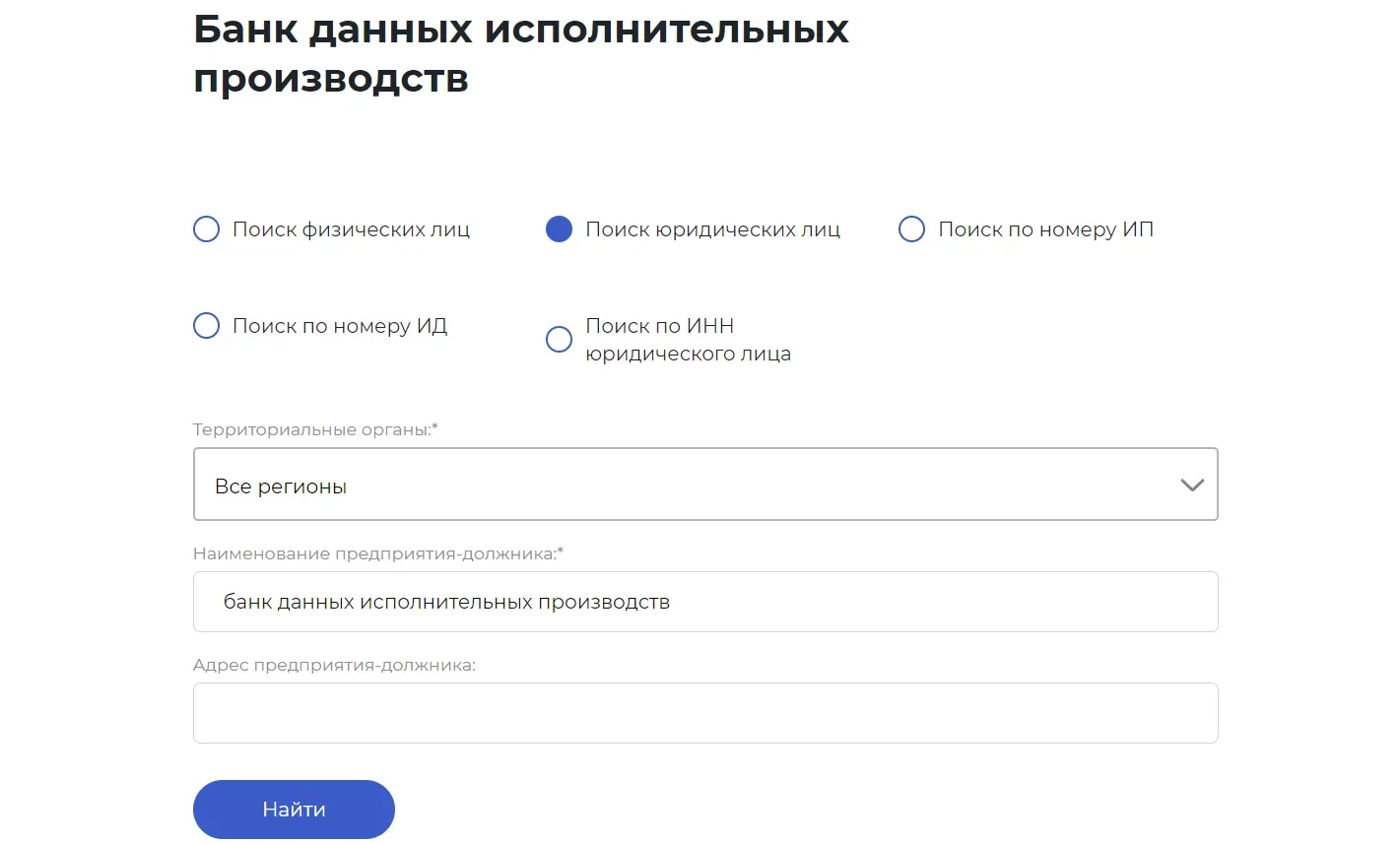Click the text "банк данных исполнительных производств" in name field
The width and height of the screenshot is (1400, 843).
click(446, 602)
